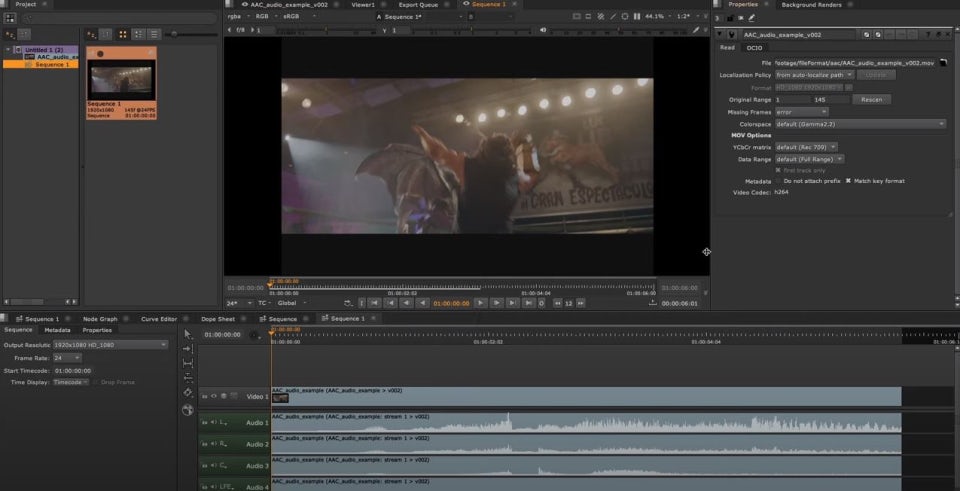The image size is (960, 491).
Task: Open the Output Resolution dropdown
Action: click(110, 345)
